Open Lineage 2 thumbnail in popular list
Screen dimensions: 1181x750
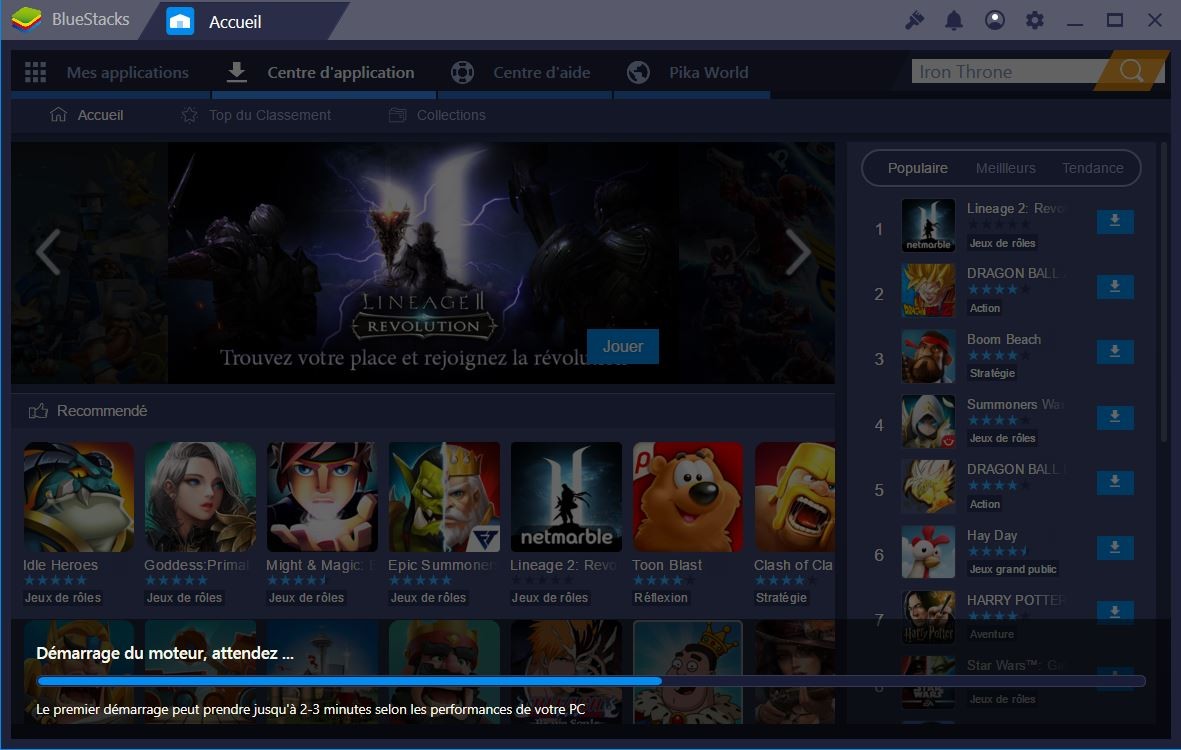(x=928, y=225)
